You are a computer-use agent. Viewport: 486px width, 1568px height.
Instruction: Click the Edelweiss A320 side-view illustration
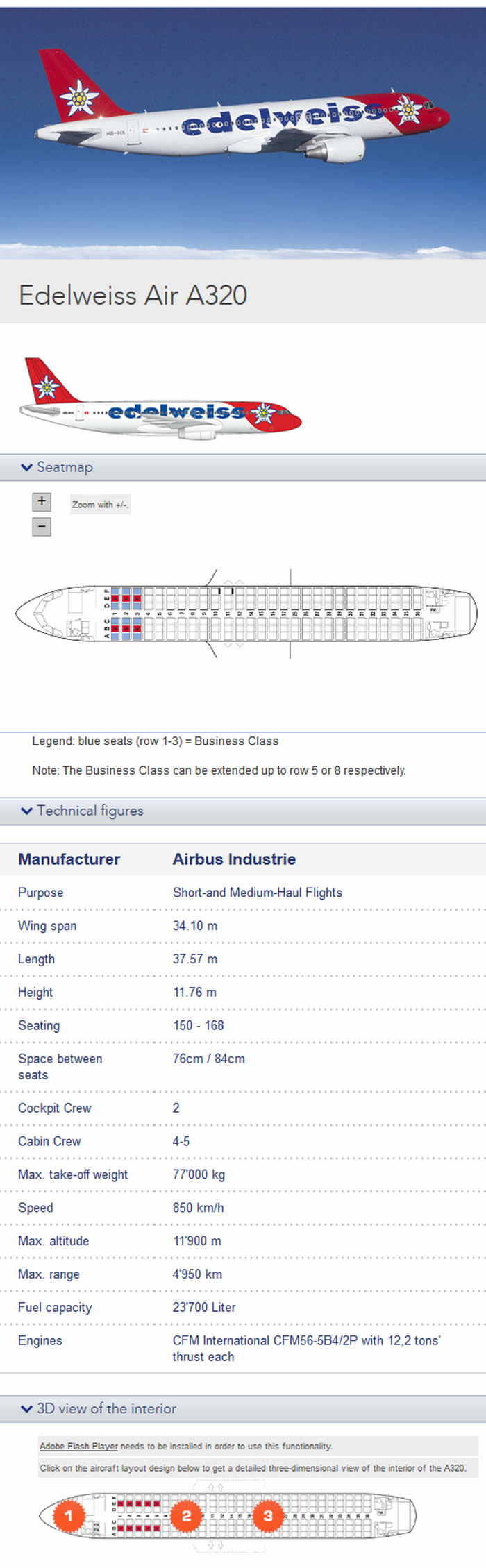(163, 406)
